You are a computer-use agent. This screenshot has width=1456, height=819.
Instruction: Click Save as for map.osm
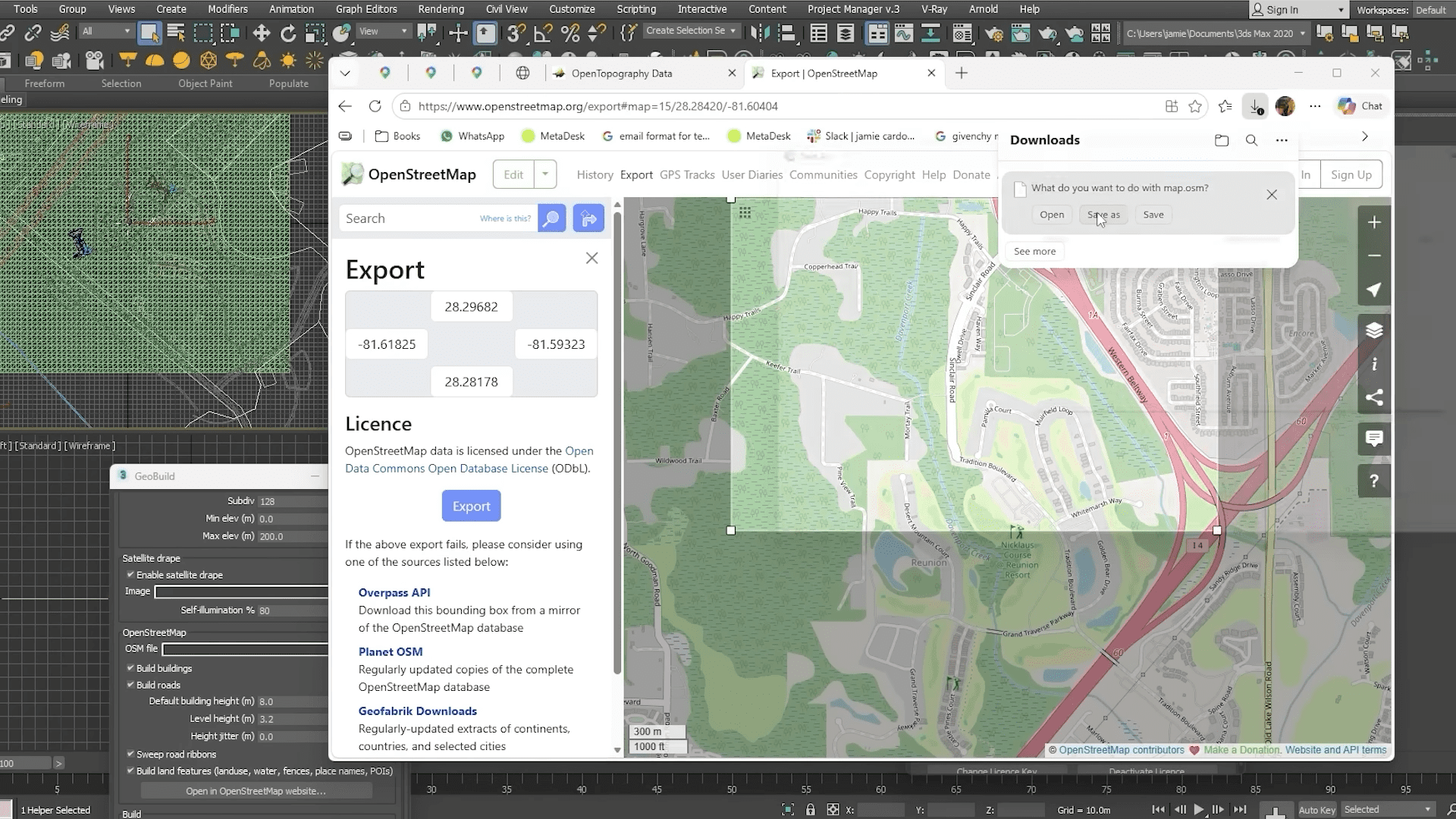pyautogui.click(x=1103, y=215)
